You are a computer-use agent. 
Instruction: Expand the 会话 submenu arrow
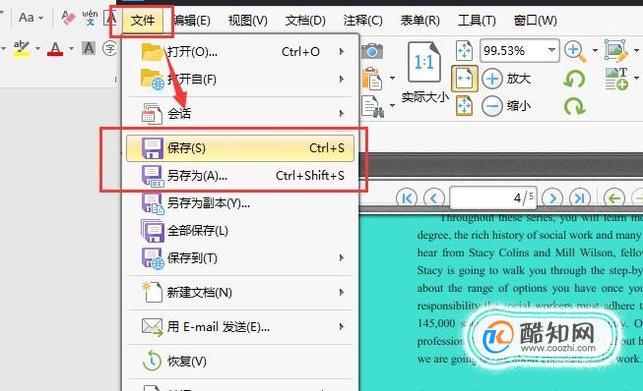[x=341, y=113]
